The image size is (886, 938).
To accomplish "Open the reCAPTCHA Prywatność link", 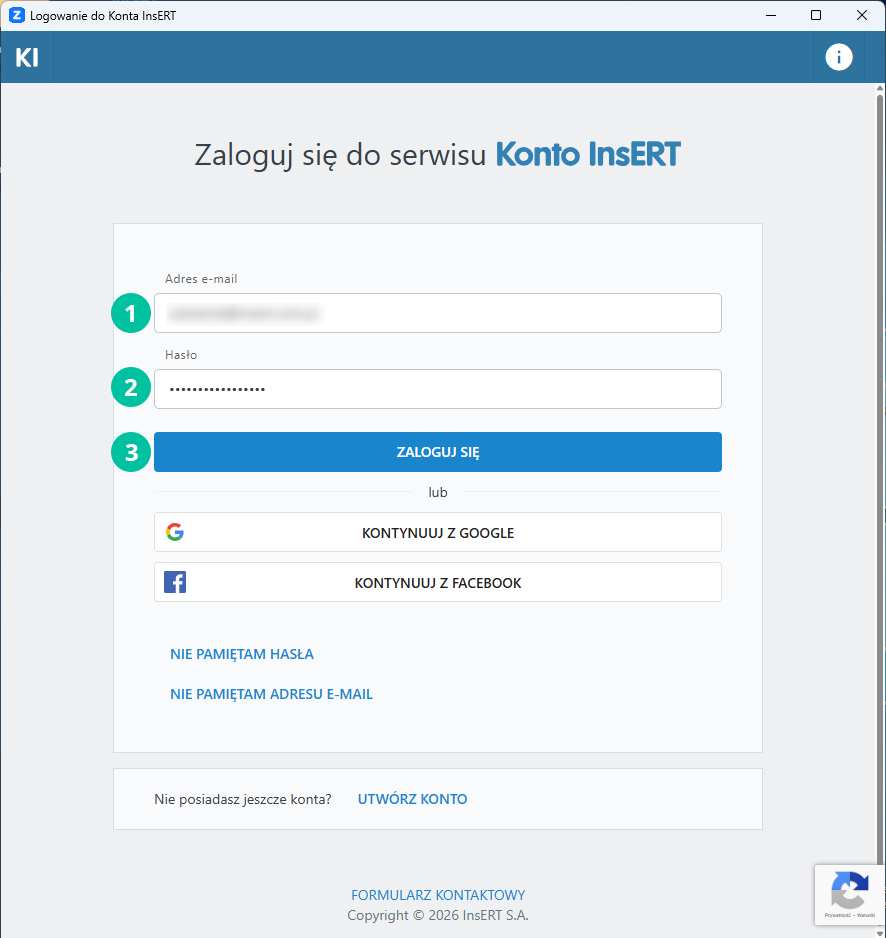I will (x=837, y=916).
